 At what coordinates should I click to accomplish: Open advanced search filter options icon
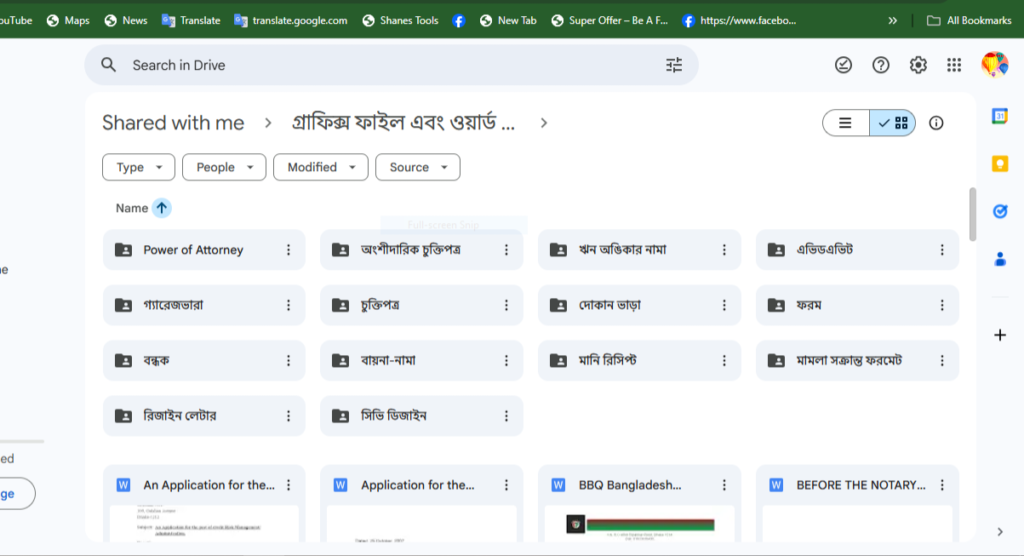pyautogui.click(x=674, y=65)
